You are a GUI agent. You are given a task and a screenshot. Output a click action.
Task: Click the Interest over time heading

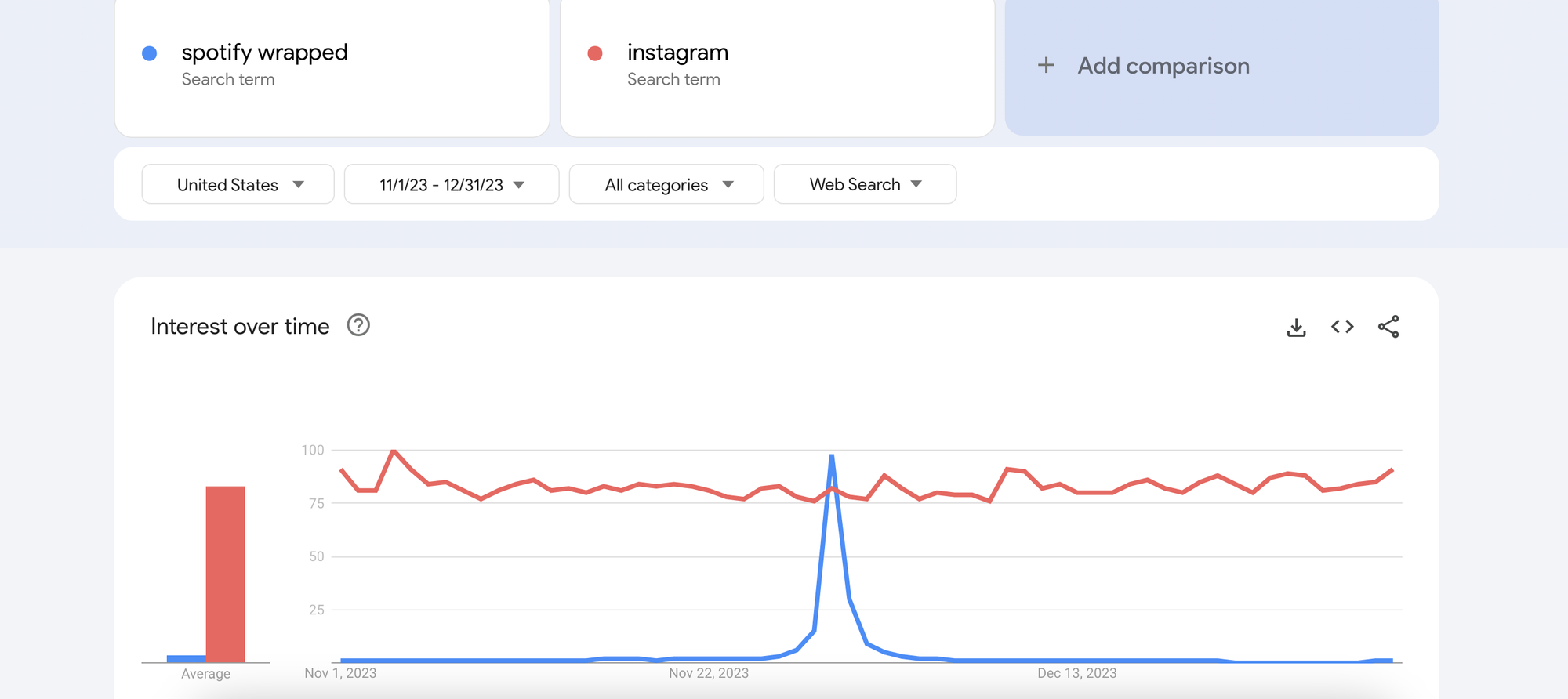tap(240, 326)
